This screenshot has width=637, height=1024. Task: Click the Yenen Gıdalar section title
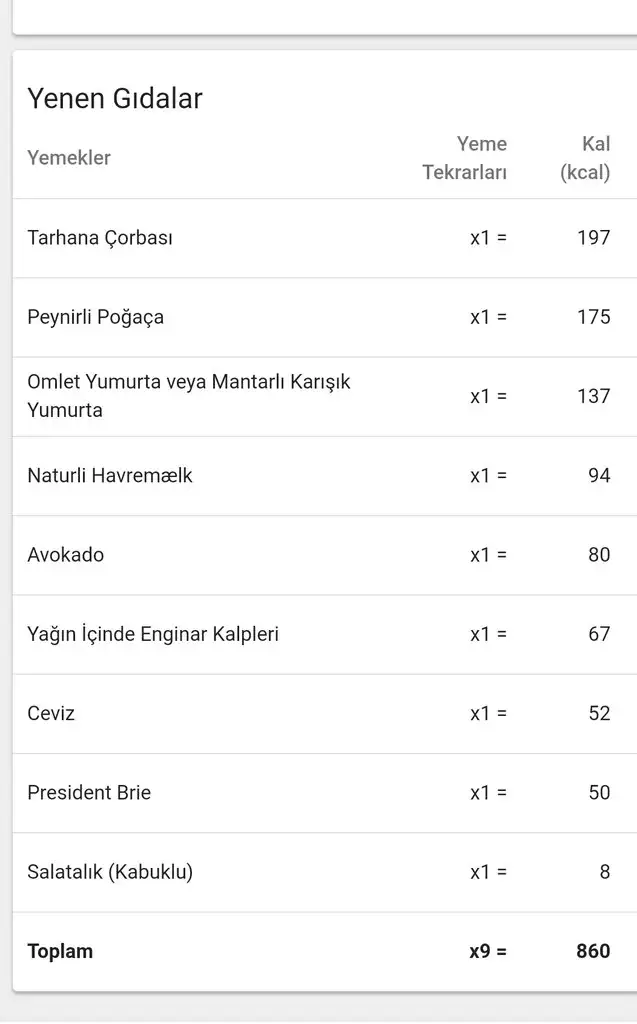[115, 98]
